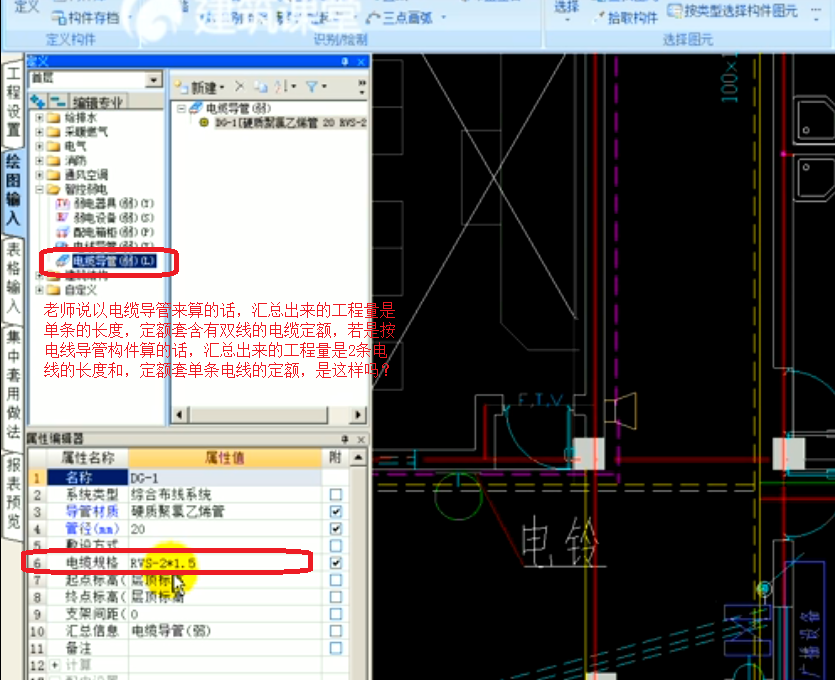Select the 电缆导管(弱)(L) tree item
This screenshot has width=835, height=680.
coord(113,261)
